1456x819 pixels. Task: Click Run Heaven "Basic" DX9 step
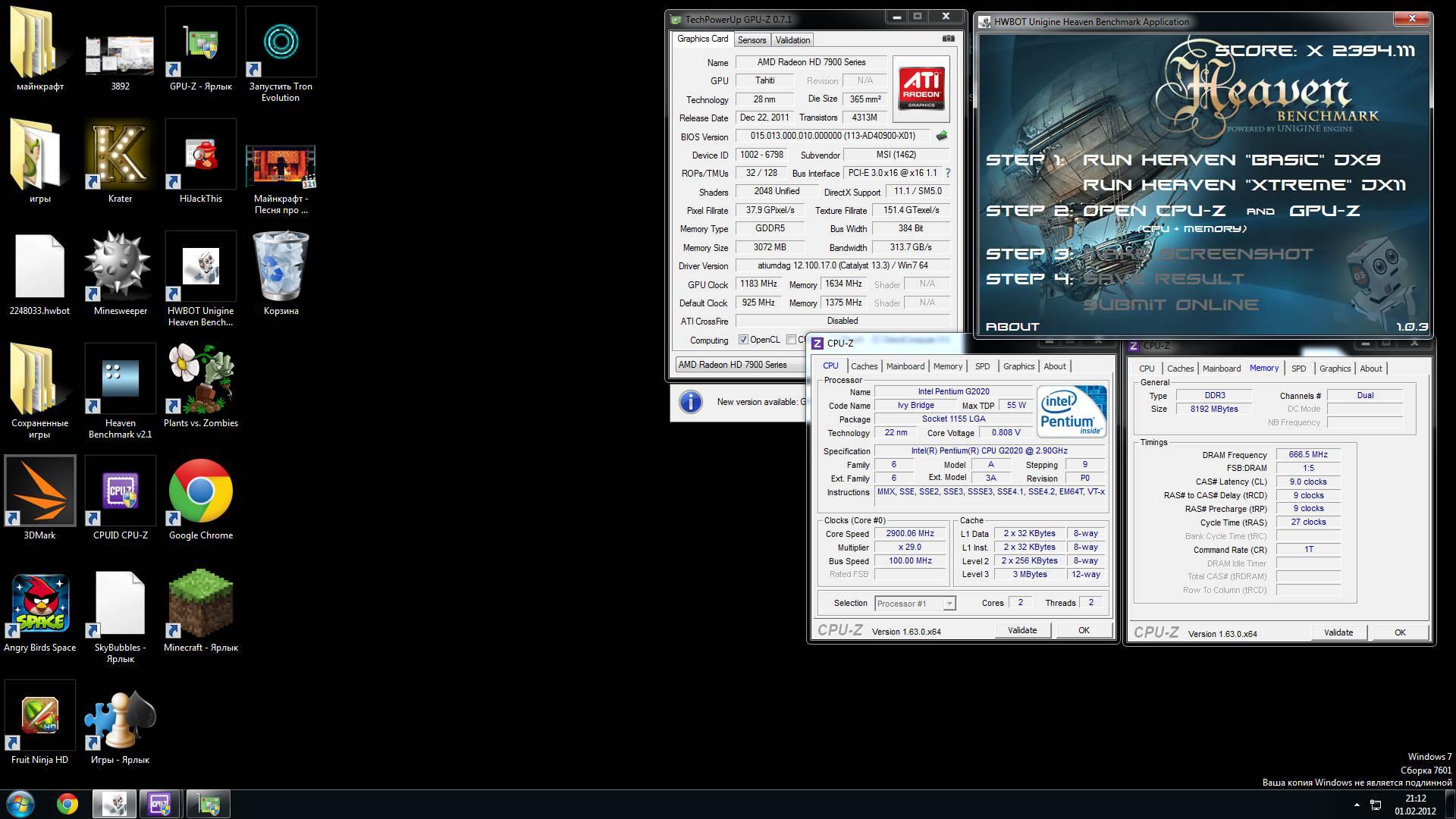coord(1232,160)
